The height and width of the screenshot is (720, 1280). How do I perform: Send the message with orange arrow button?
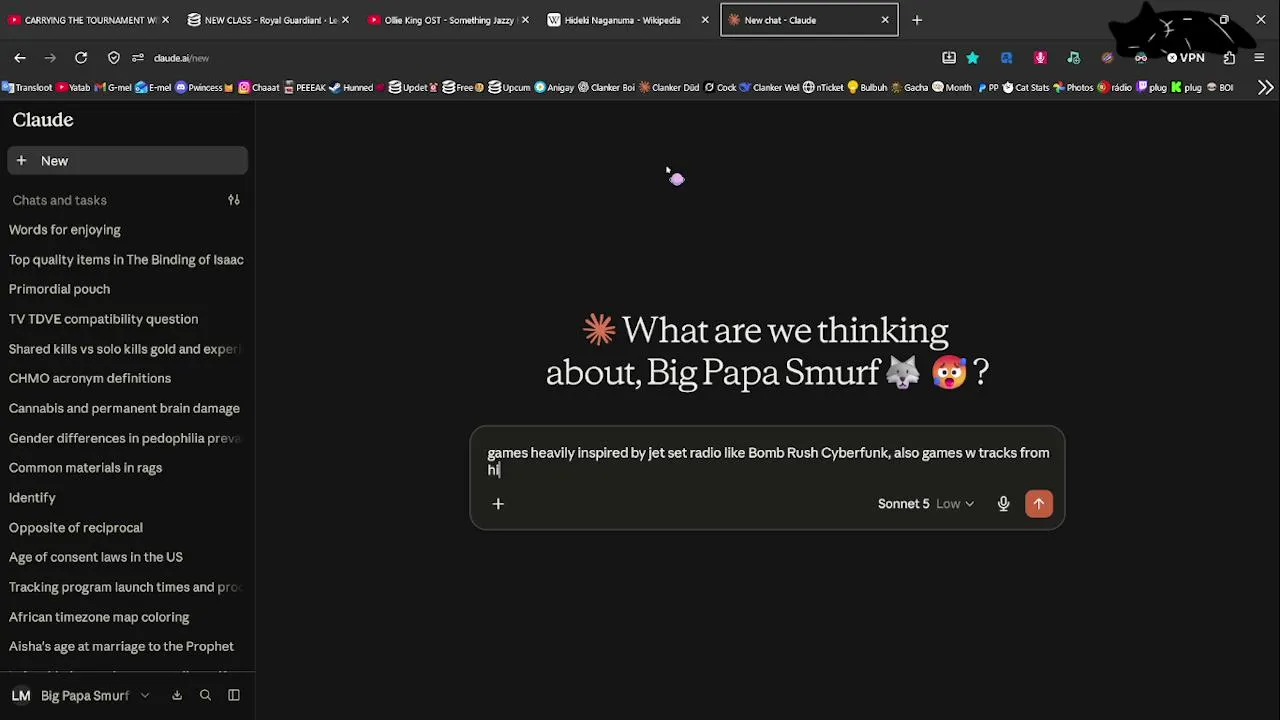(x=1039, y=504)
